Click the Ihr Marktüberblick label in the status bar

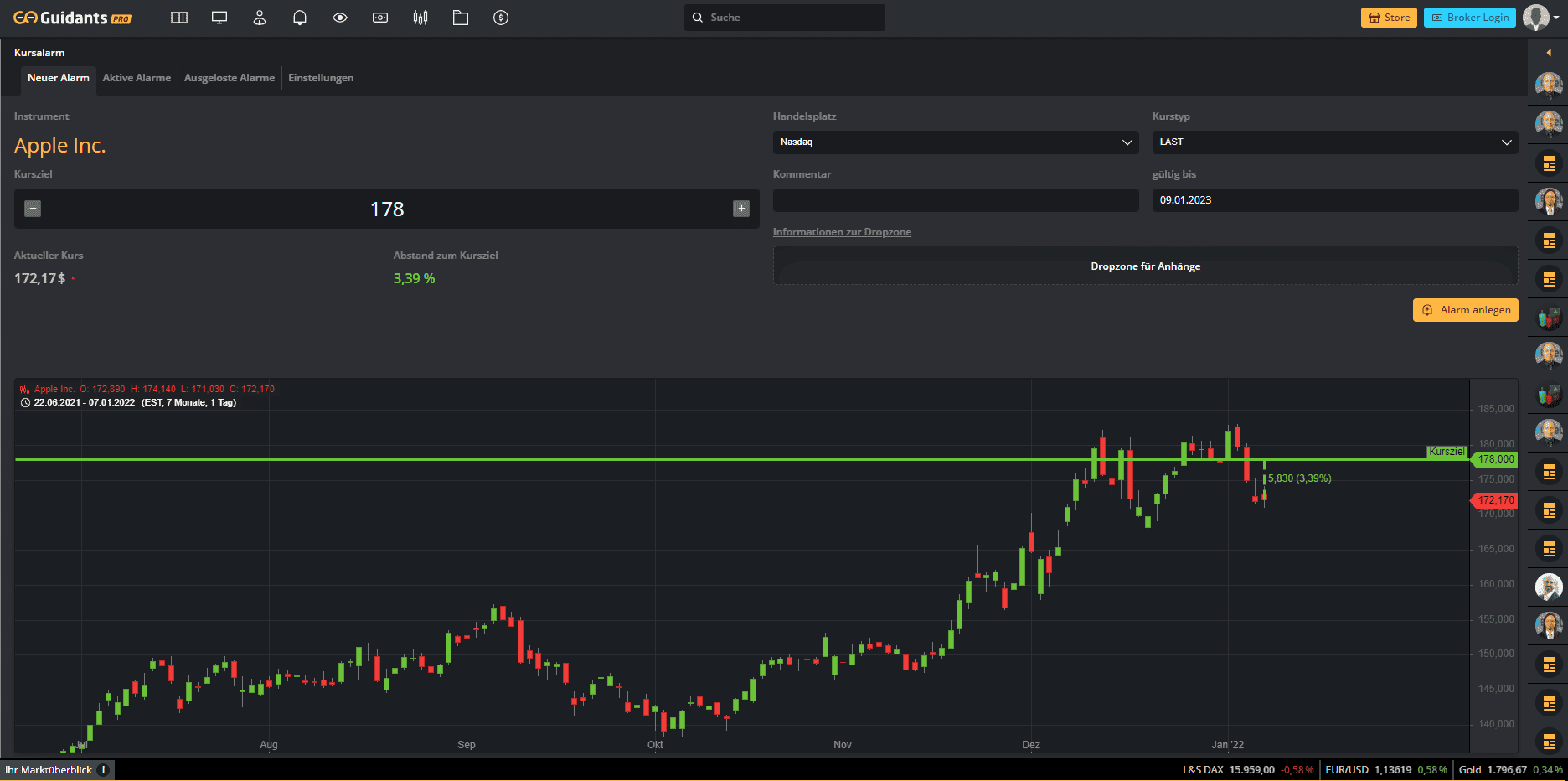point(49,770)
